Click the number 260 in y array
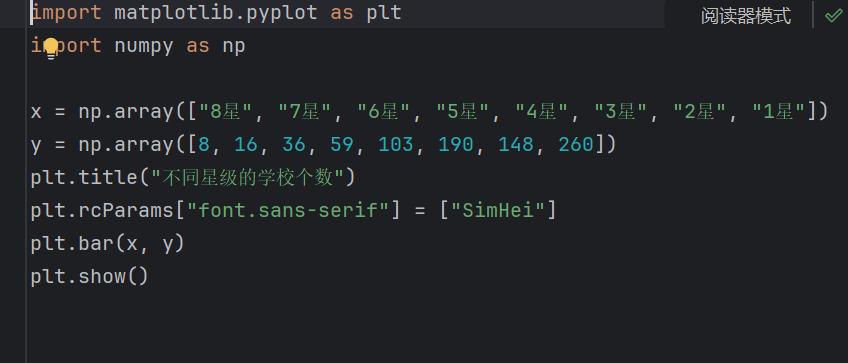 (576, 144)
